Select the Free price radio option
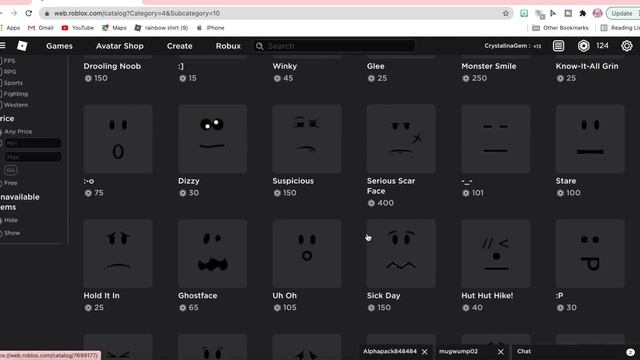Image resolution: width=640 pixels, height=360 pixels. pos(1,183)
